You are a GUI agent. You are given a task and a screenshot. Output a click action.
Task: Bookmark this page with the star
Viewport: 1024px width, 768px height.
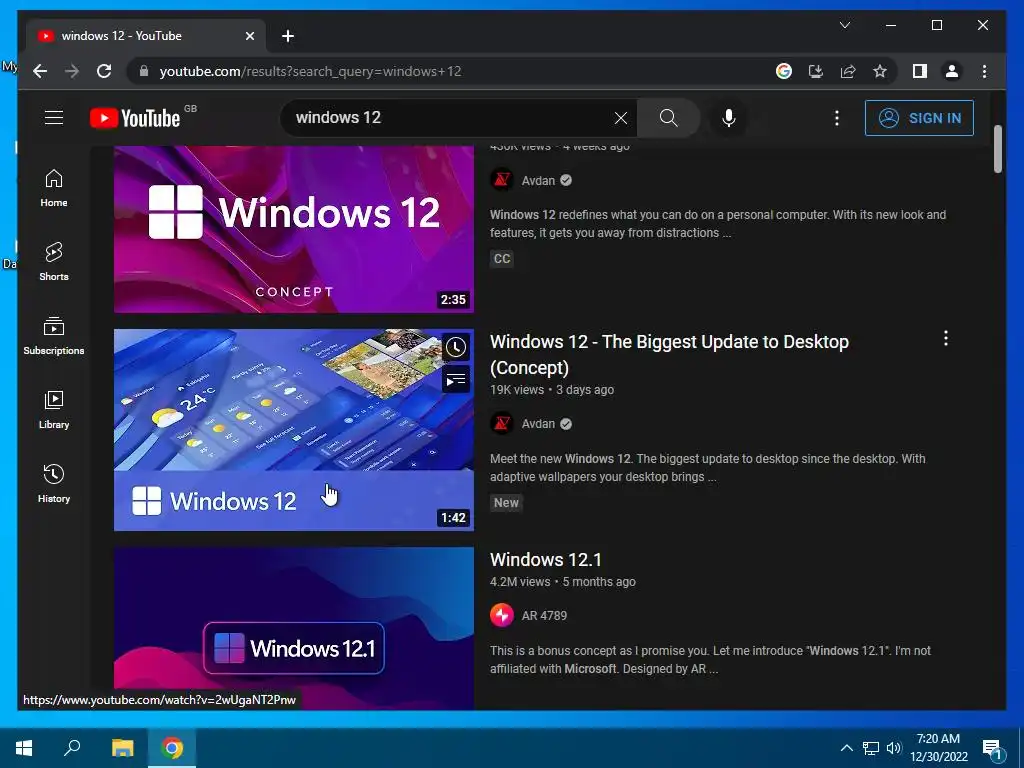(880, 71)
